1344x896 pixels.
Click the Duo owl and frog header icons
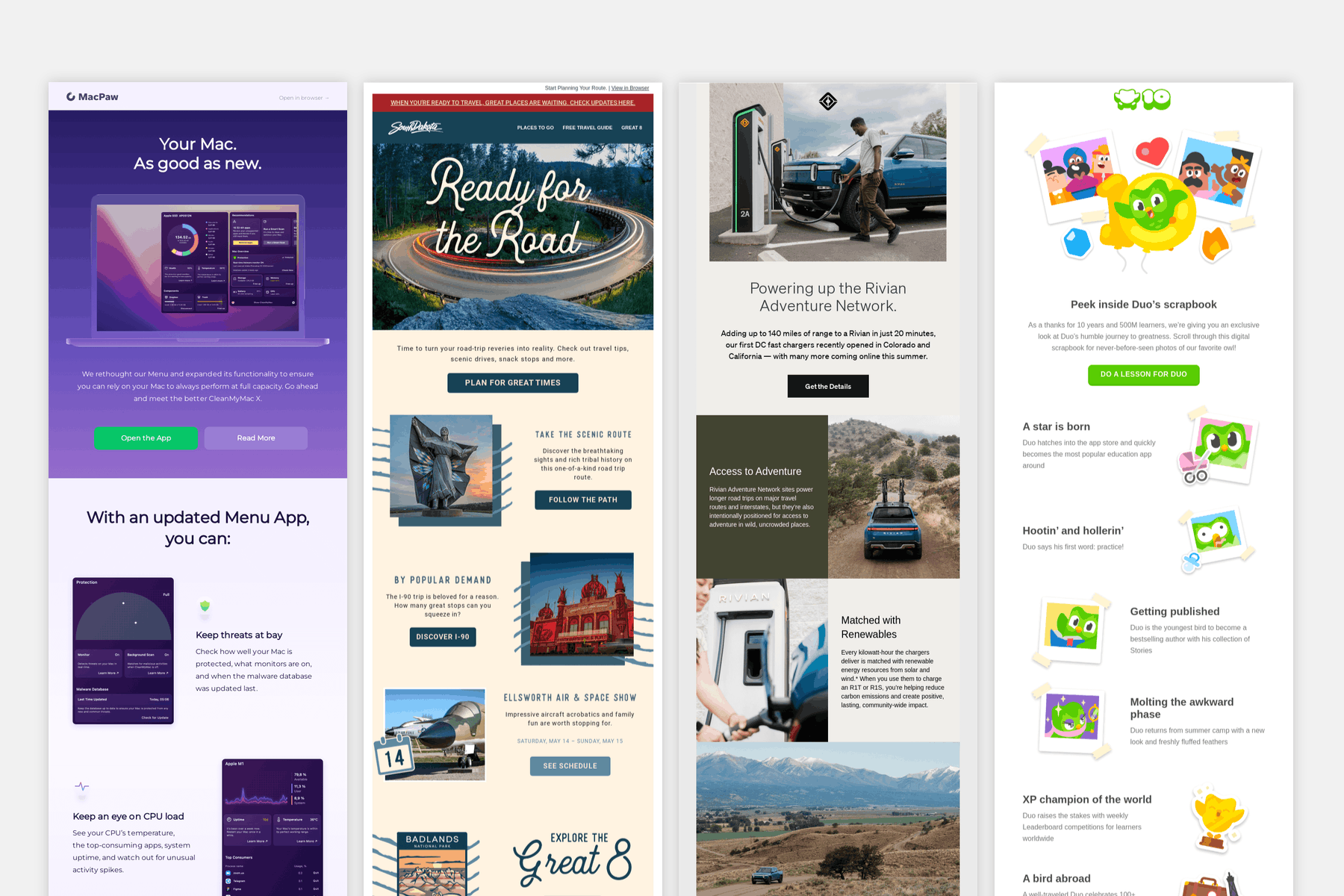tap(1142, 99)
